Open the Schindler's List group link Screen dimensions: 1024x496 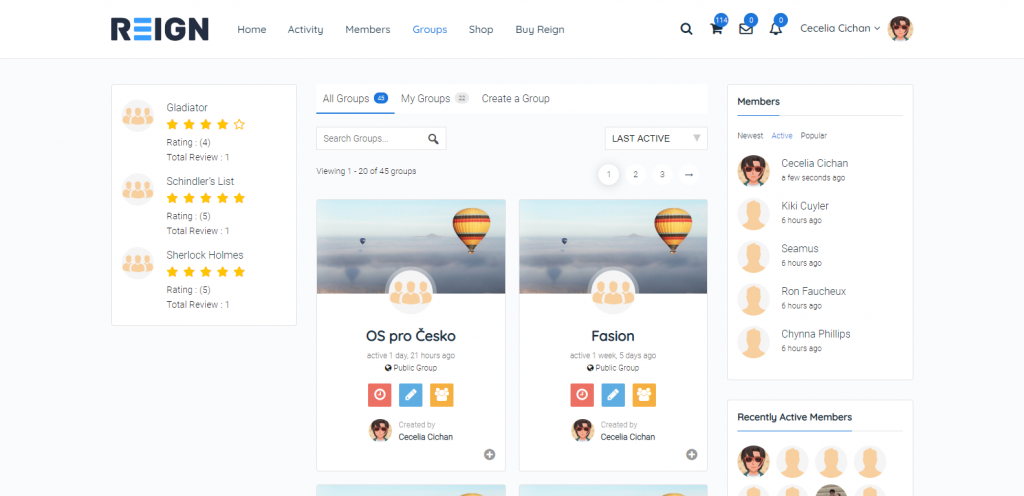(x=200, y=181)
